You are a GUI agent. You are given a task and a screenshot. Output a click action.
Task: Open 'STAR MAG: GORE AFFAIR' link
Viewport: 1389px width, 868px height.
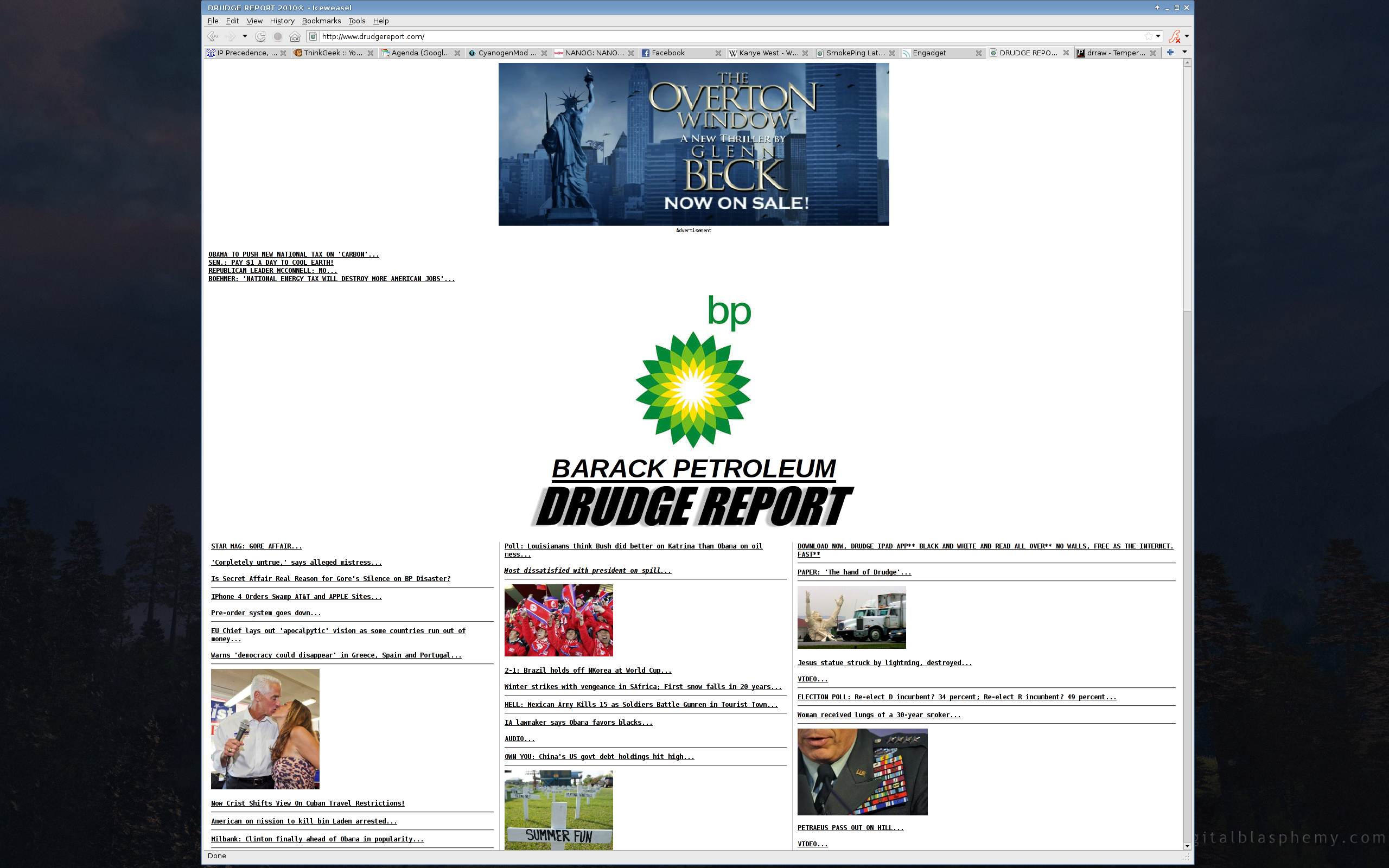pyautogui.click(x=256, y=546)
